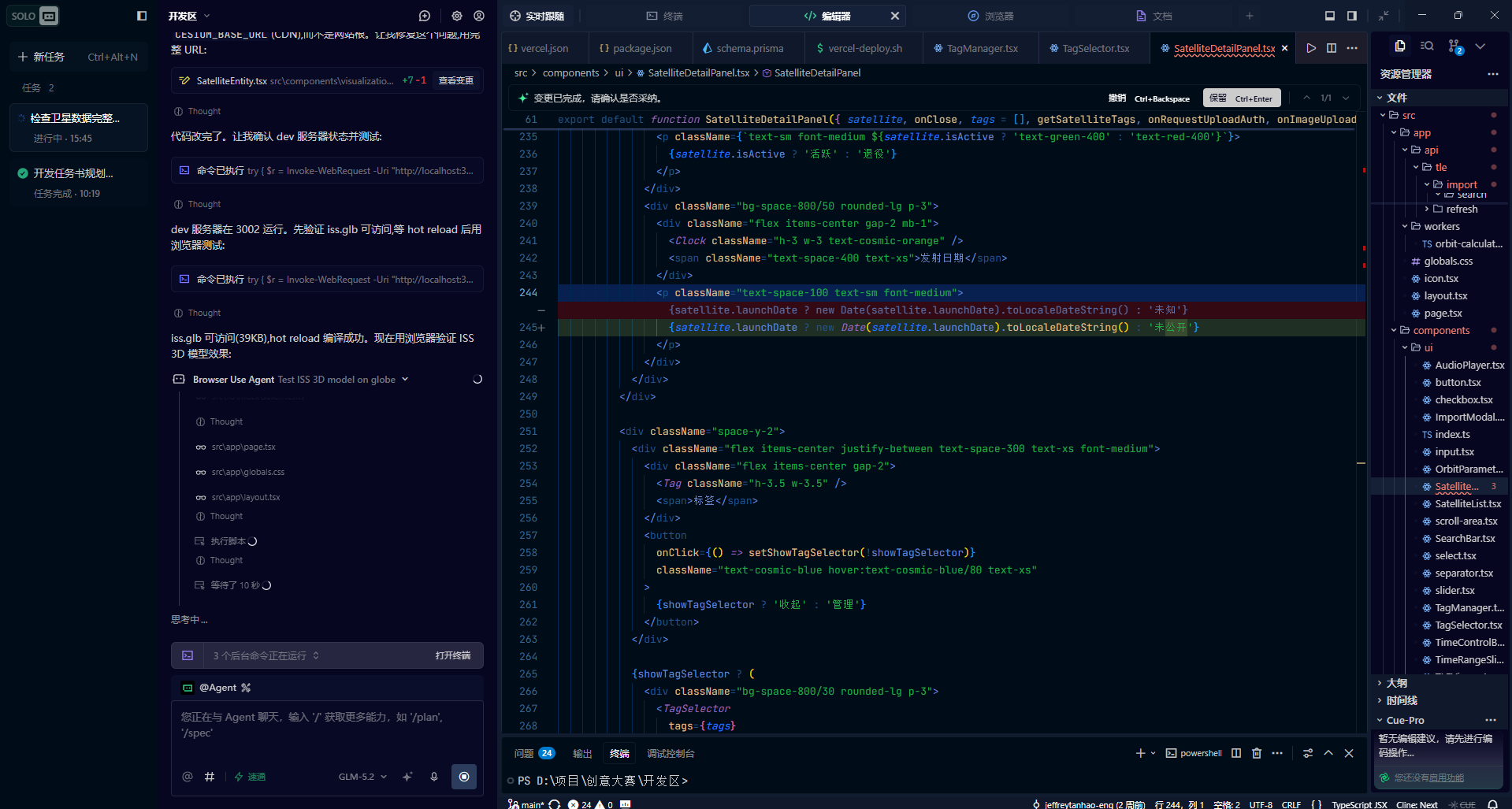Open the Agent tools configuration icon
The height and width of the screenshot is (809, 1512).
click(x=246, y=688)
